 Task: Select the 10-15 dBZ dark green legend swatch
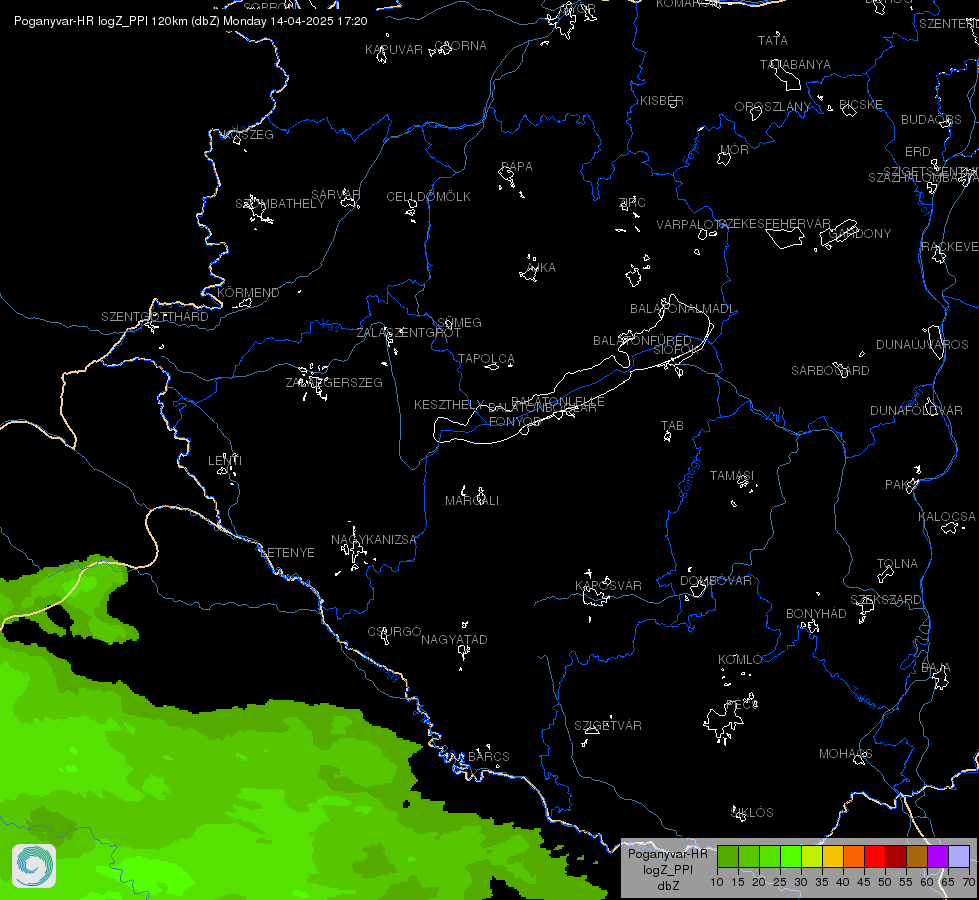click(728, 857)
